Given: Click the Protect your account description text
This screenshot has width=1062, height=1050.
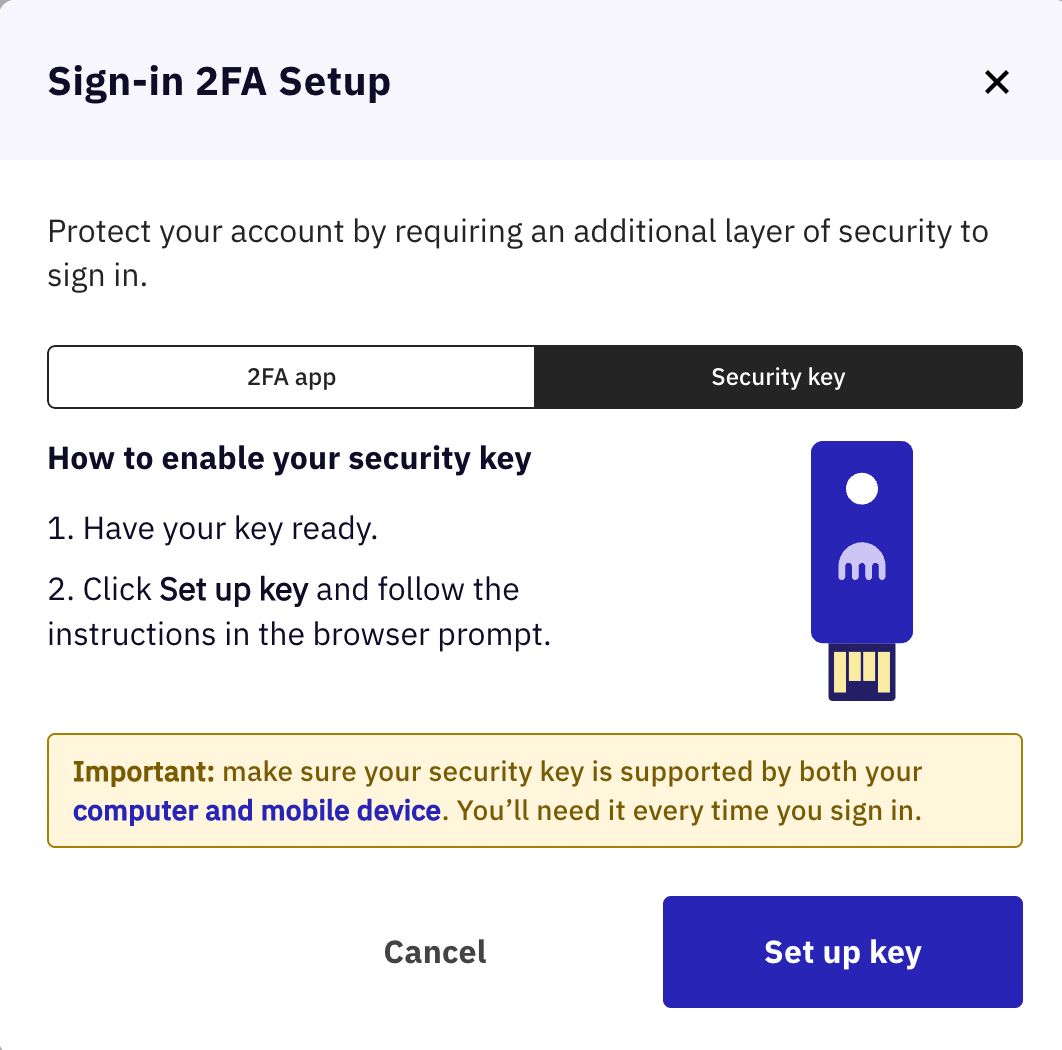Looking at the screenshot, I should tap(517, 232).
